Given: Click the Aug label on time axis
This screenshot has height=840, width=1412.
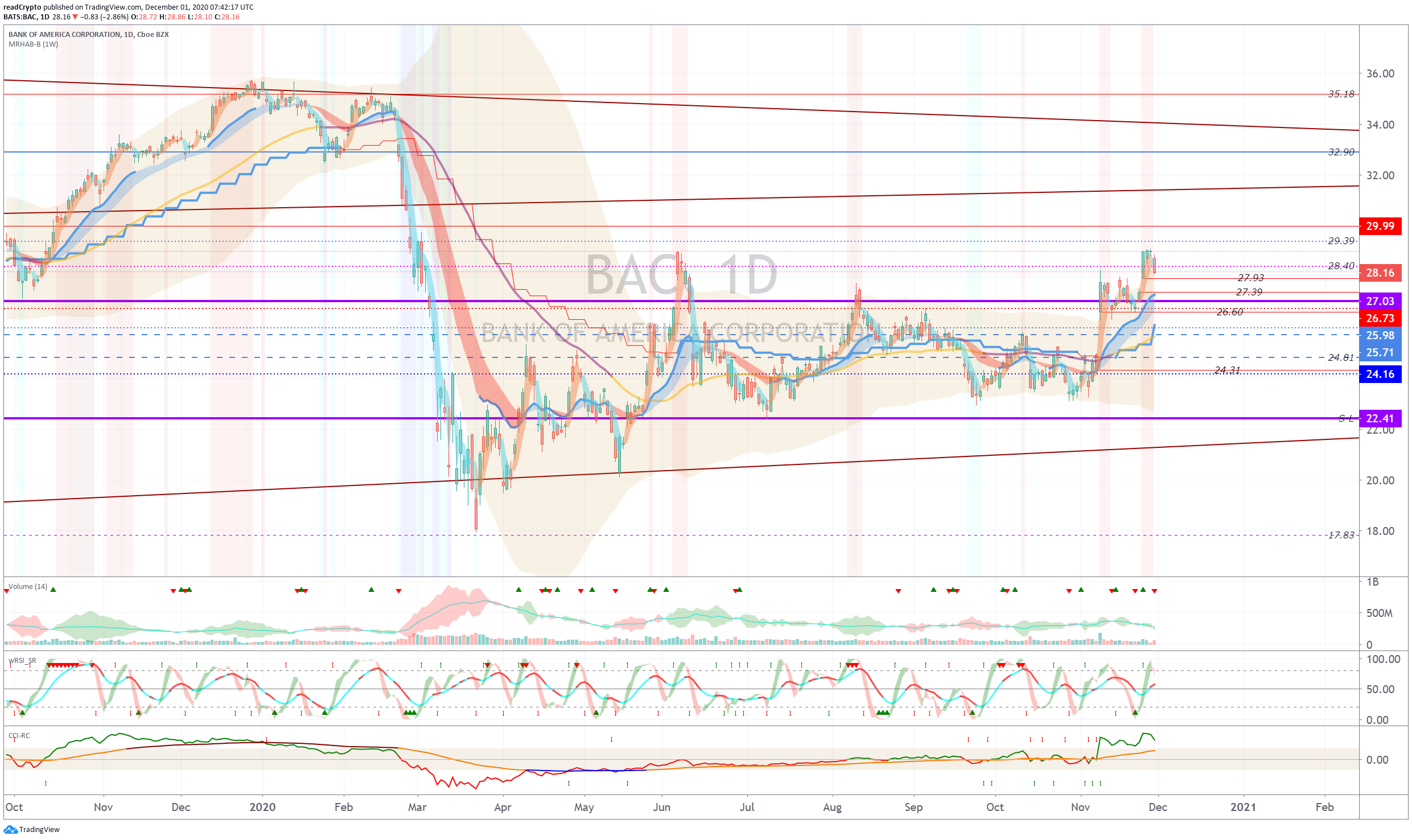Looking at the screenshot, I should (x=832, y=808).
